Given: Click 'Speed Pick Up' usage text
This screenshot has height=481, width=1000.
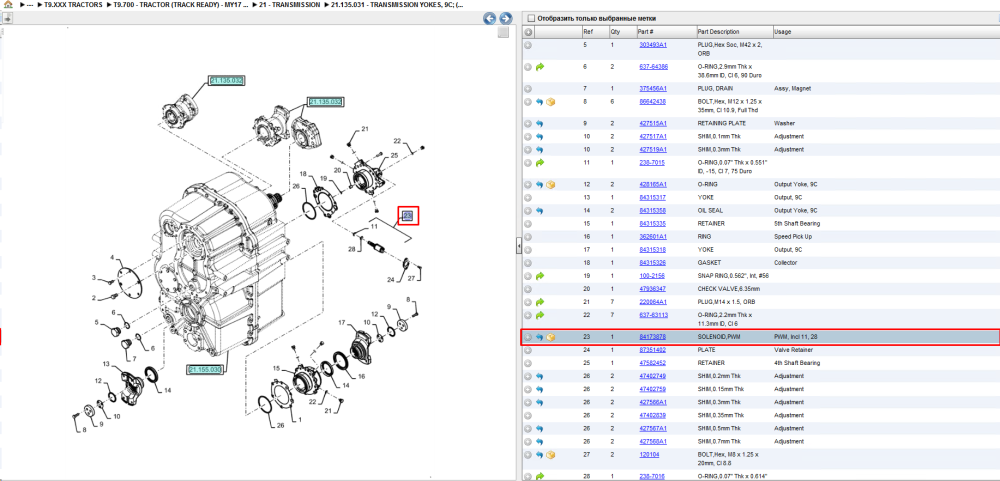Looking at the screenshot, I should point(793,237).
